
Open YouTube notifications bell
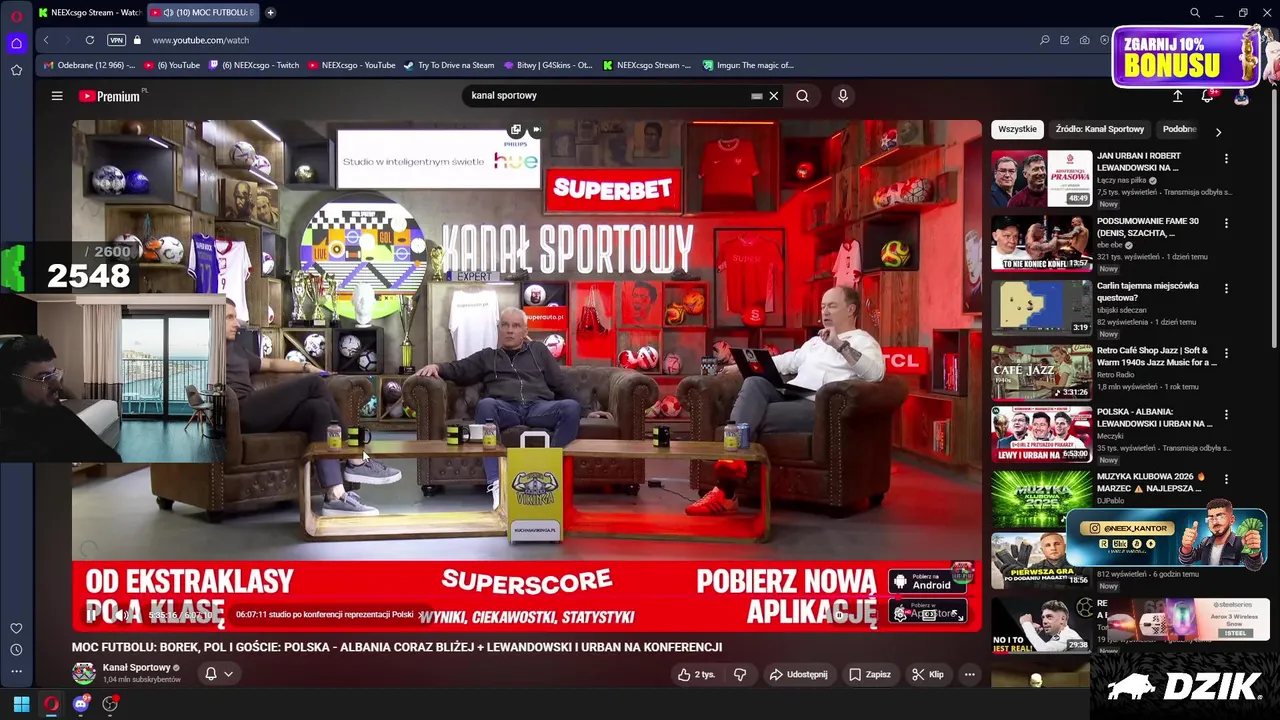1207,96
